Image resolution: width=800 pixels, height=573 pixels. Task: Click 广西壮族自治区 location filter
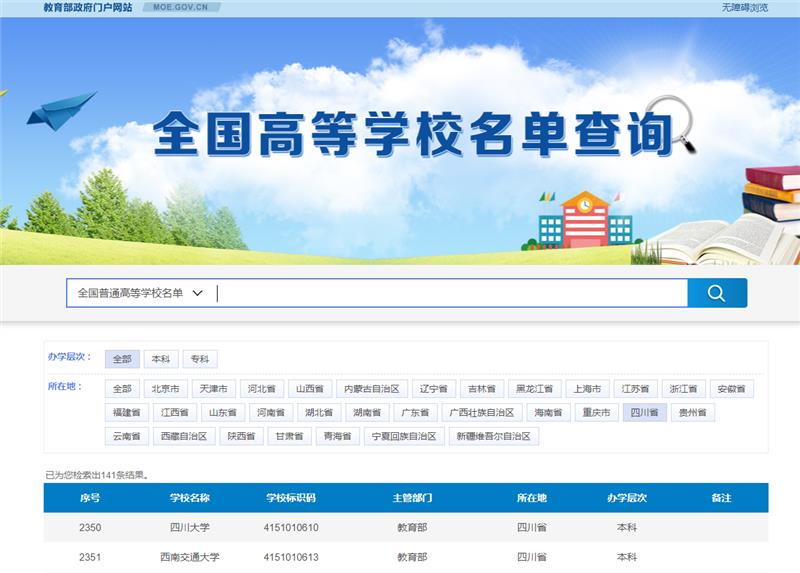point(482,412)
